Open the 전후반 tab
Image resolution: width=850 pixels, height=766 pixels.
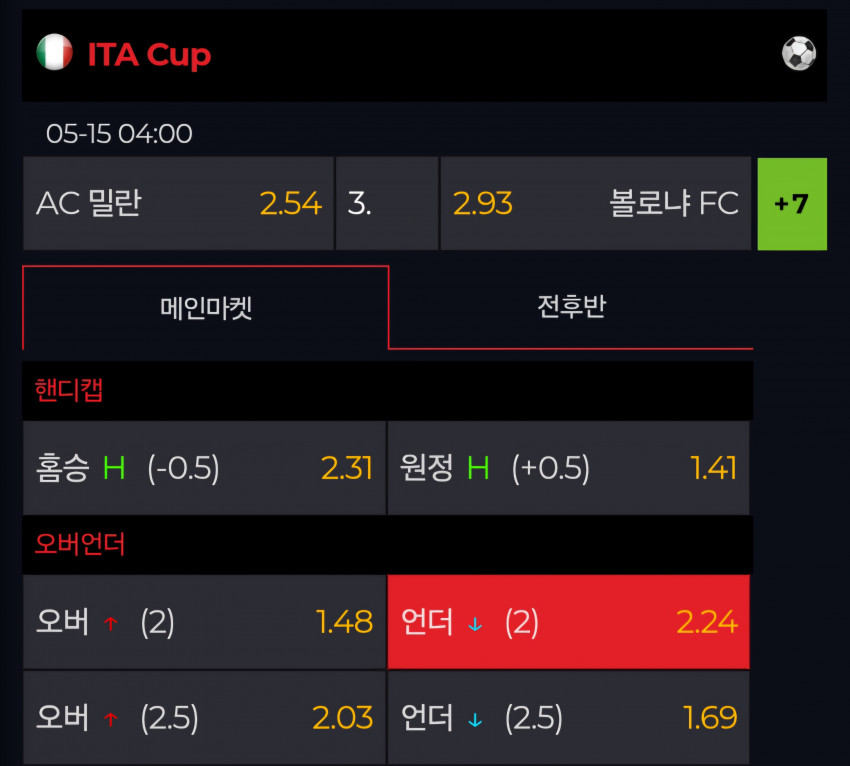tap(571, 307)
